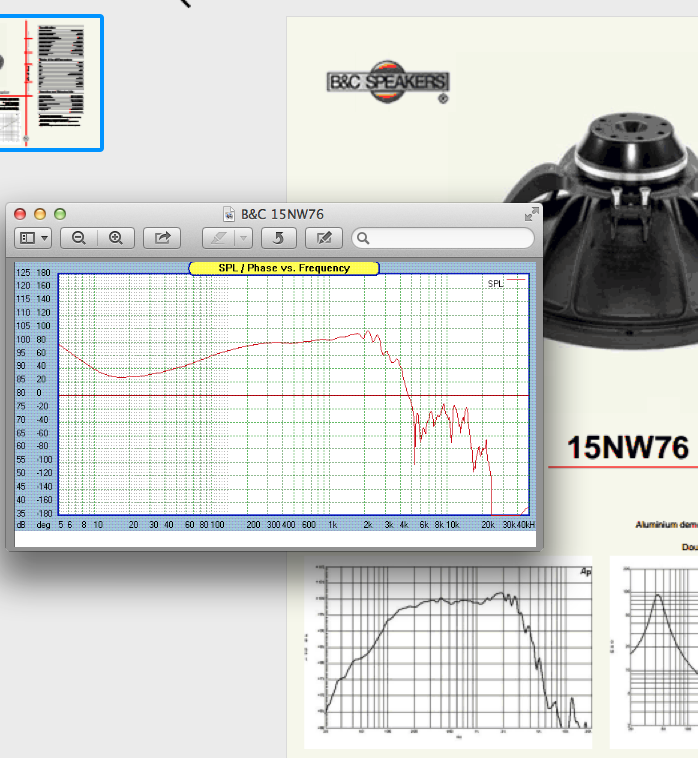The image size is (698, 758).
Task: Click the 125 dB axis label
Action: click(23, 273)
